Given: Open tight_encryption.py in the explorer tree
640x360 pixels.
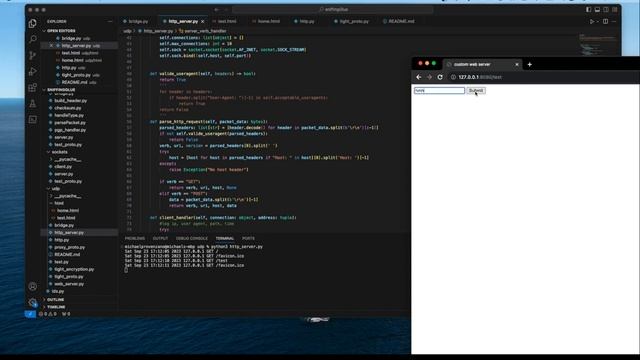Looking at the screenshot, I should [74, 269].
